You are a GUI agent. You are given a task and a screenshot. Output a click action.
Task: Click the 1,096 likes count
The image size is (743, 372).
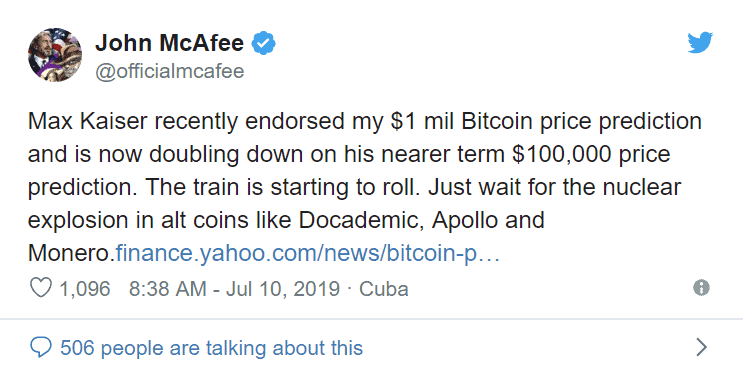point(85,289)
